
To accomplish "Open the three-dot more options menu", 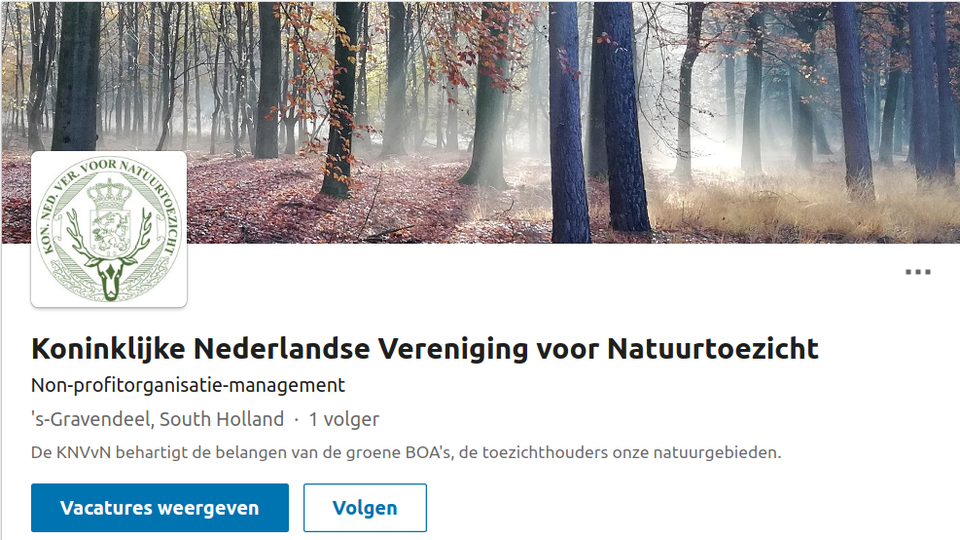I will point(918,272).
